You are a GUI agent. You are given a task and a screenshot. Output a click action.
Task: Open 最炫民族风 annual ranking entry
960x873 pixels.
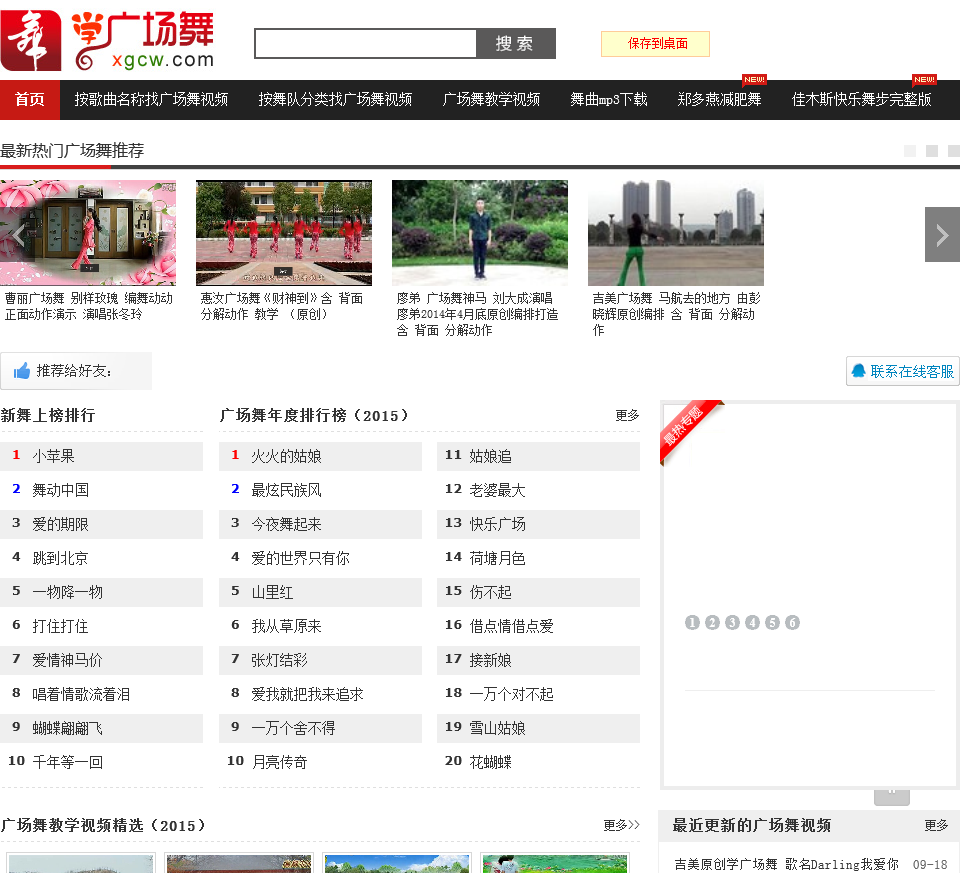pos(287,490)
